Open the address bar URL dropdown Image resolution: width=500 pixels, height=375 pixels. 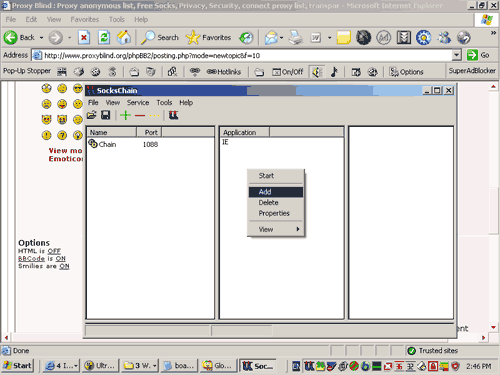[x=456, y=55]
